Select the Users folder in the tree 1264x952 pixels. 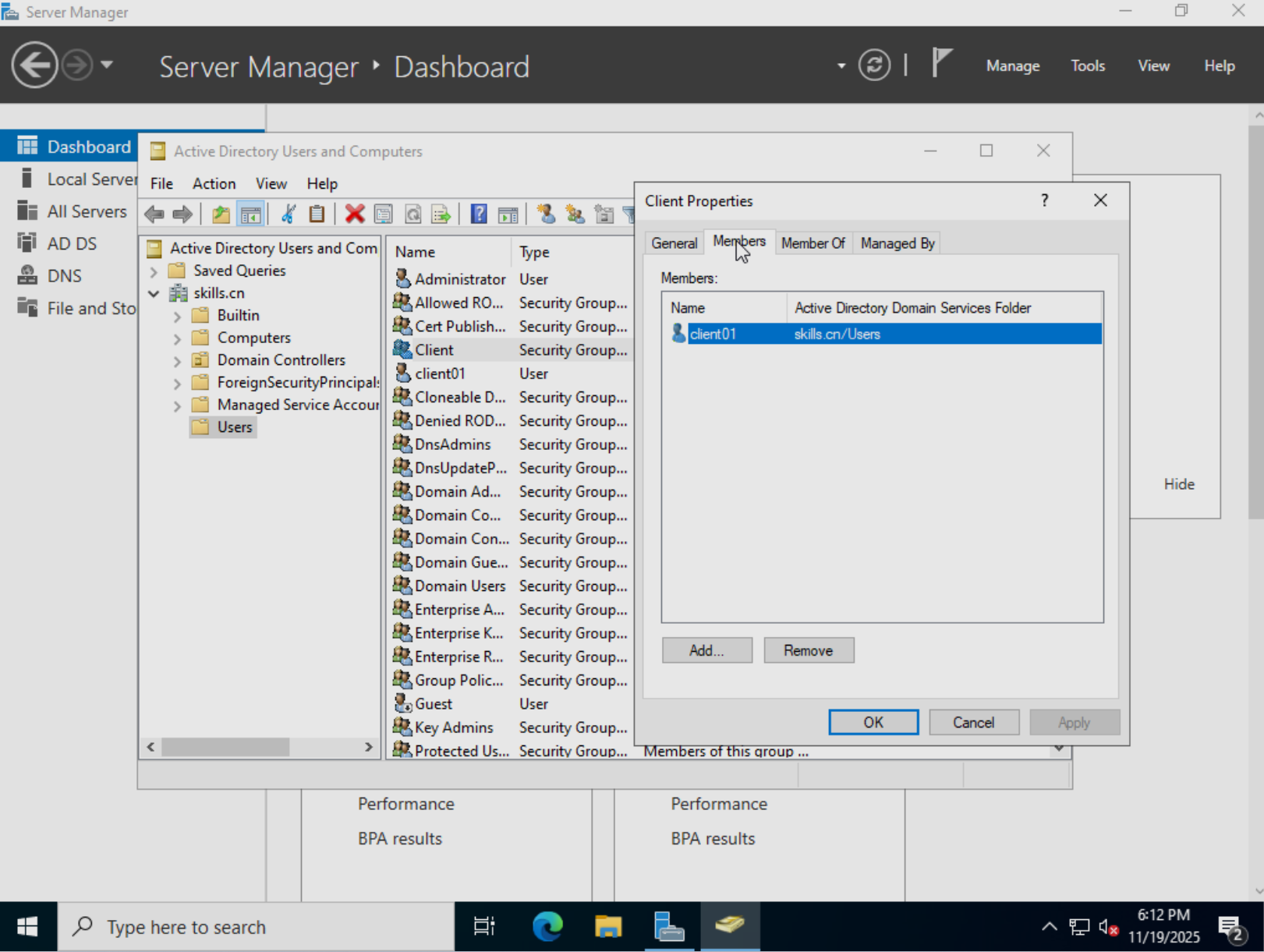pyautogui.click(x=223, y=427)
